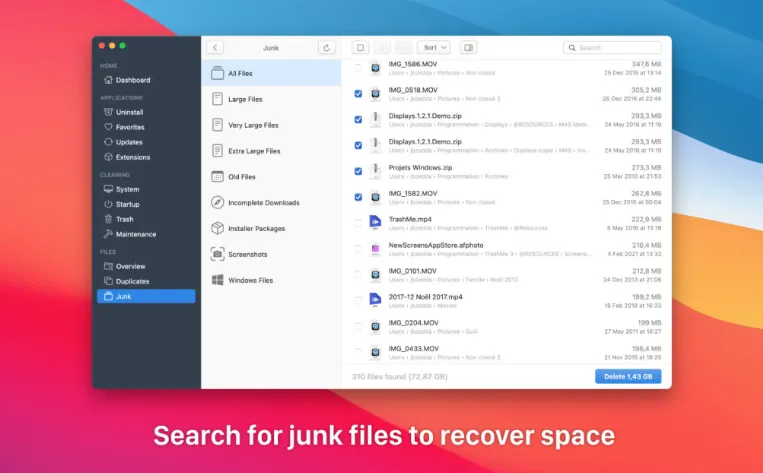Uncheck the IMG_0518.MOV checkbox
763x473 pixels.
(x=358, y=93)
